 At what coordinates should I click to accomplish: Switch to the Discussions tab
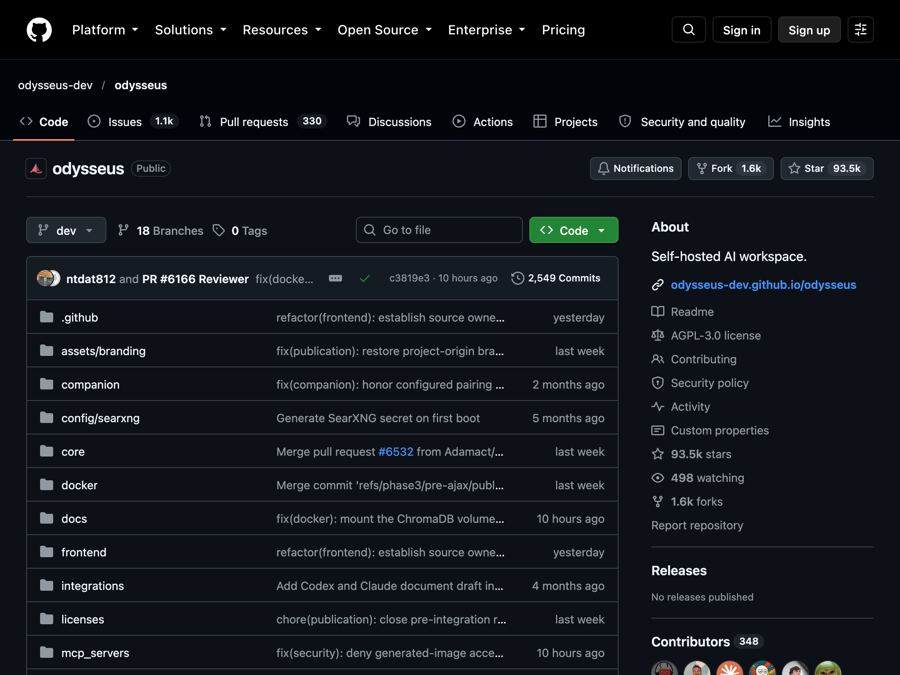tap(389, 122)
